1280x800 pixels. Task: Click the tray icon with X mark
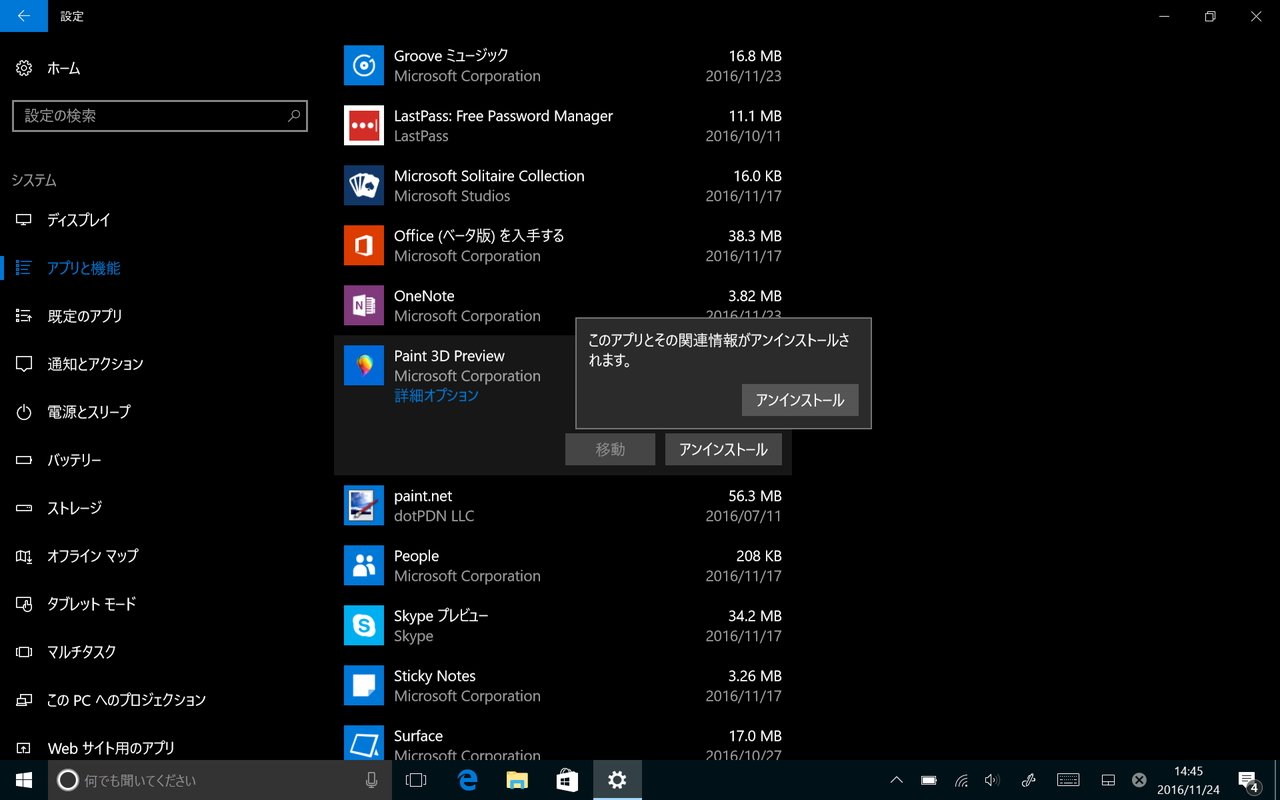1139,780
